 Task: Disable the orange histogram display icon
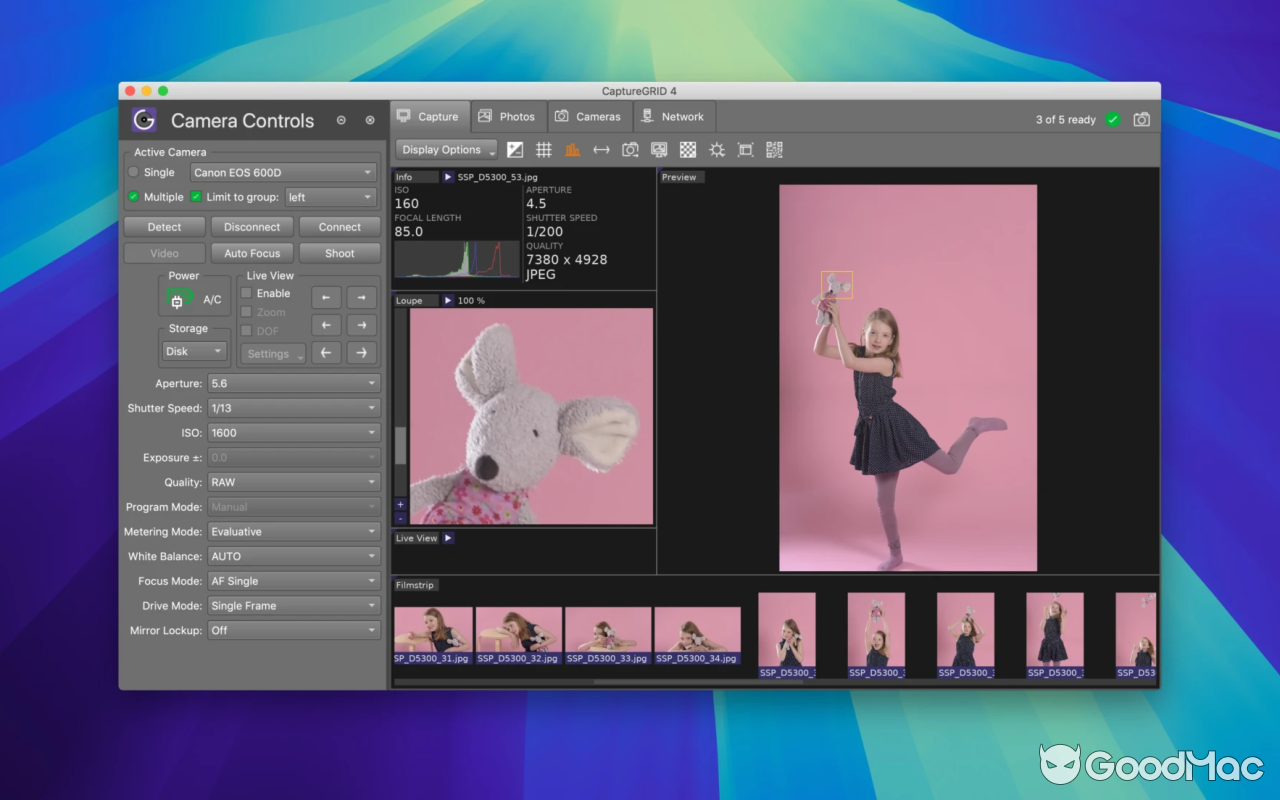click(x=573, y=150)
